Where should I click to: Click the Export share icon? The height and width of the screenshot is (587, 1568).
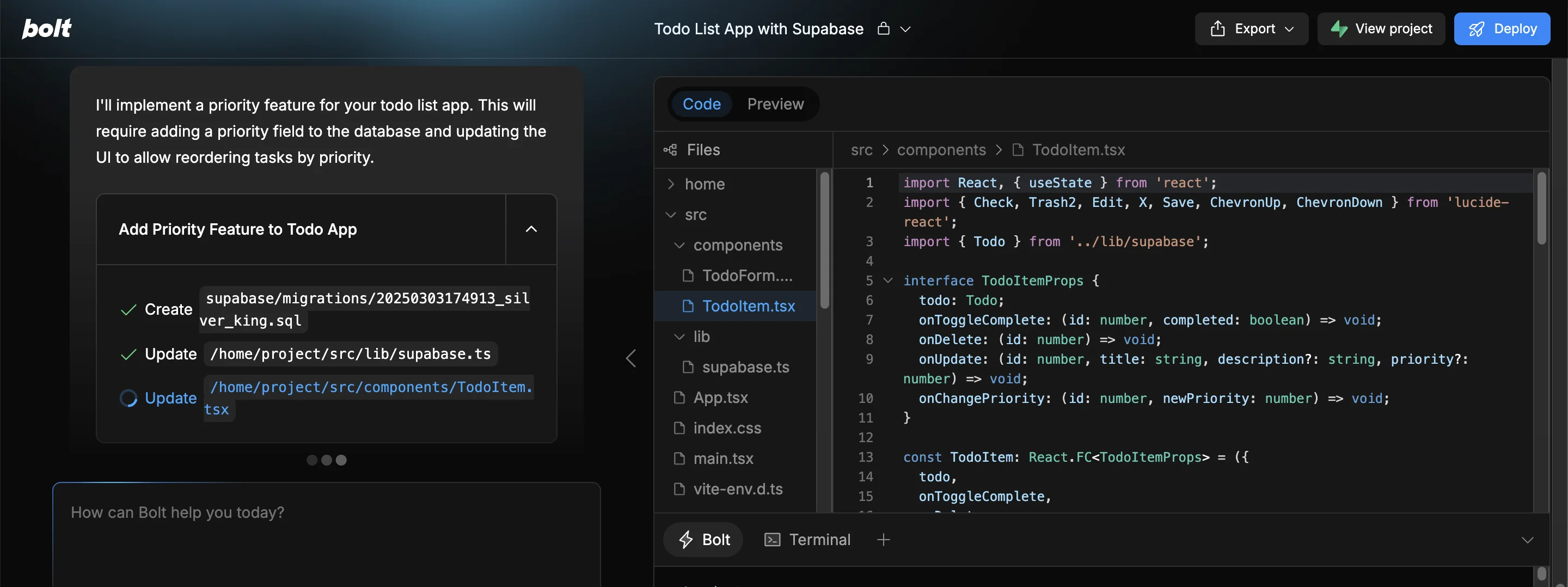[x=1217, y=28]
